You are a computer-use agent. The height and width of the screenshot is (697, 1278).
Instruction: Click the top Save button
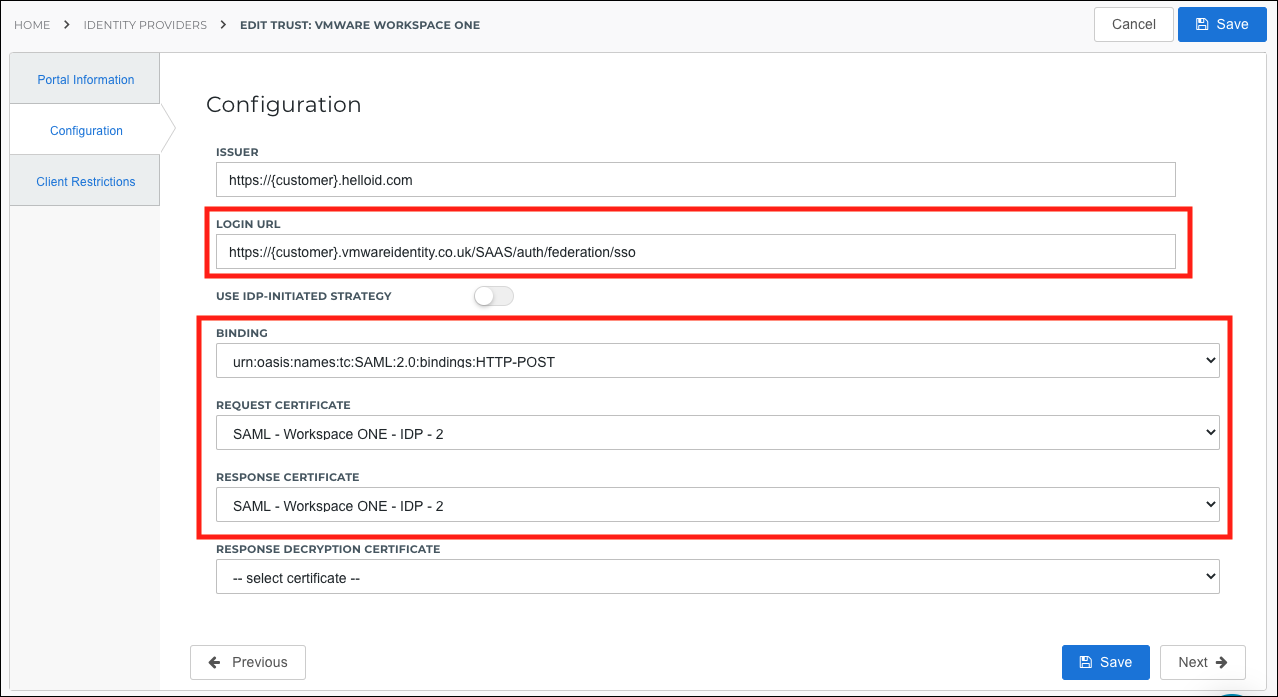tap(1222, 24)
